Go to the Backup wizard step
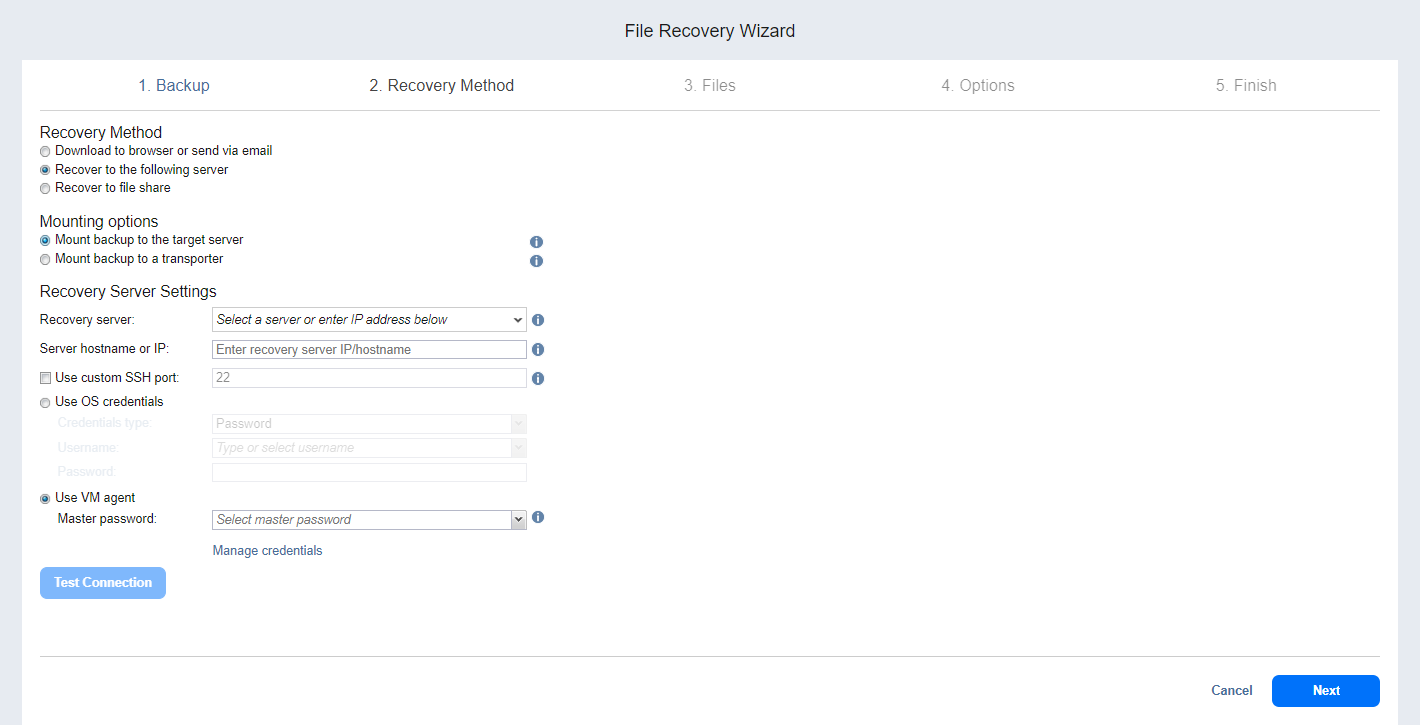1420x725 pixels. [174, 86]
